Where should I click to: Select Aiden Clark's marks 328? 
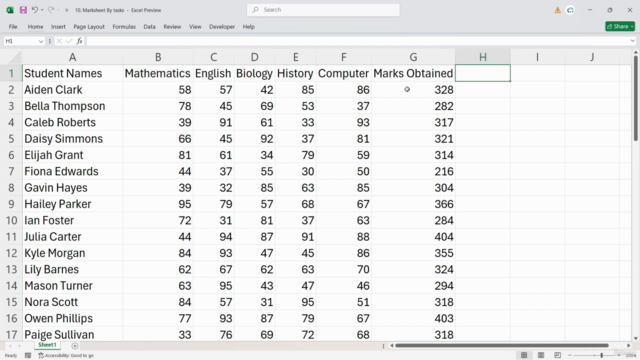413,89
